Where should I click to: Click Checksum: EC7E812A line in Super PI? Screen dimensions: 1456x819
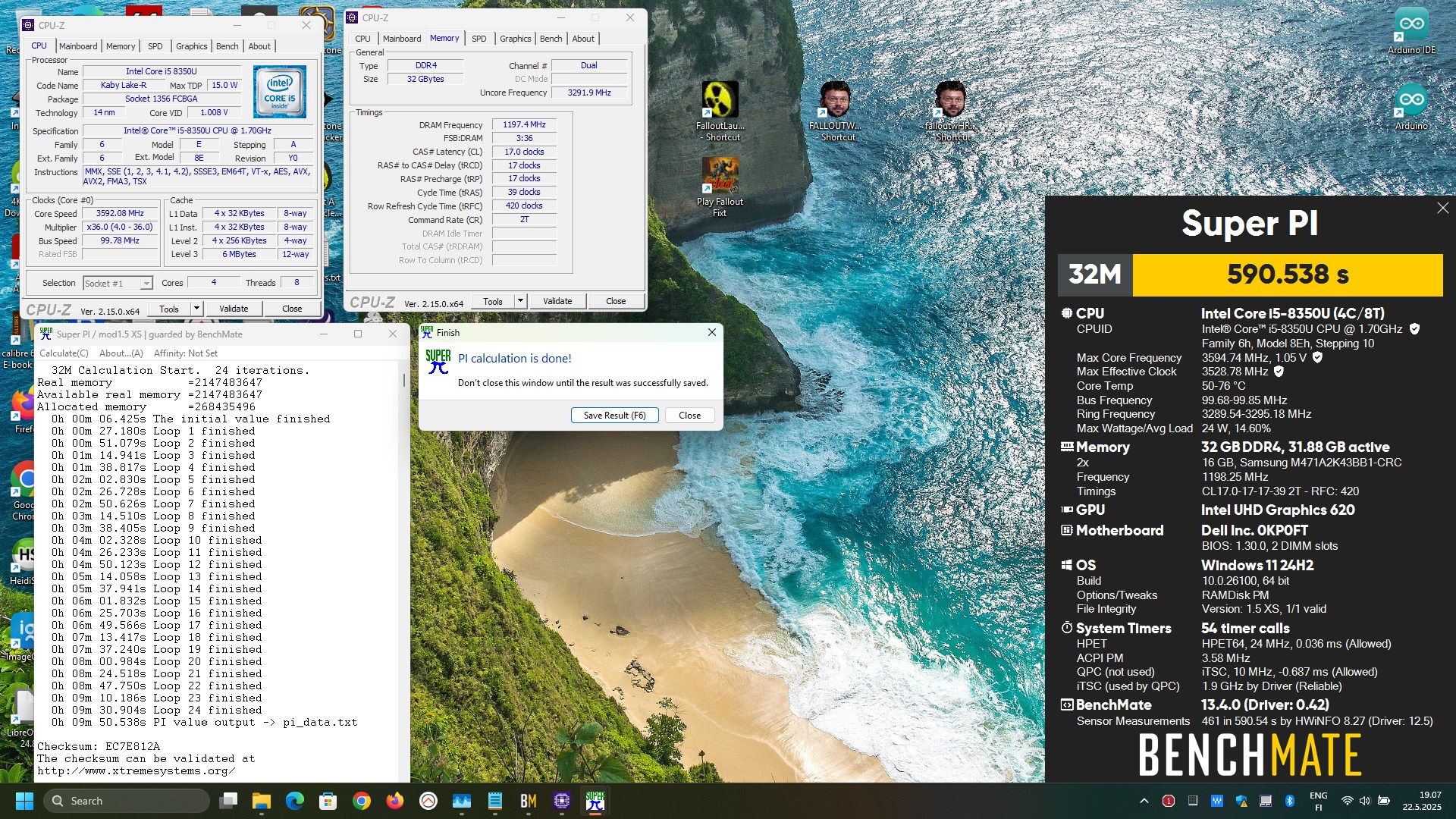(x=99, y=747)
